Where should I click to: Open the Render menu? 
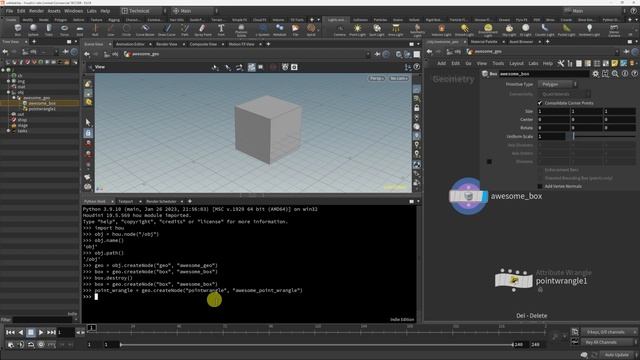(36, 11)
